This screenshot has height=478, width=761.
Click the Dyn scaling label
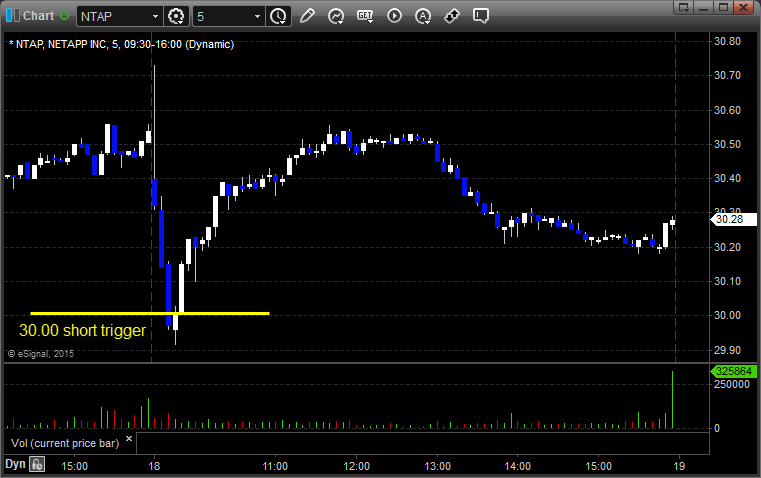coord(15,464)
